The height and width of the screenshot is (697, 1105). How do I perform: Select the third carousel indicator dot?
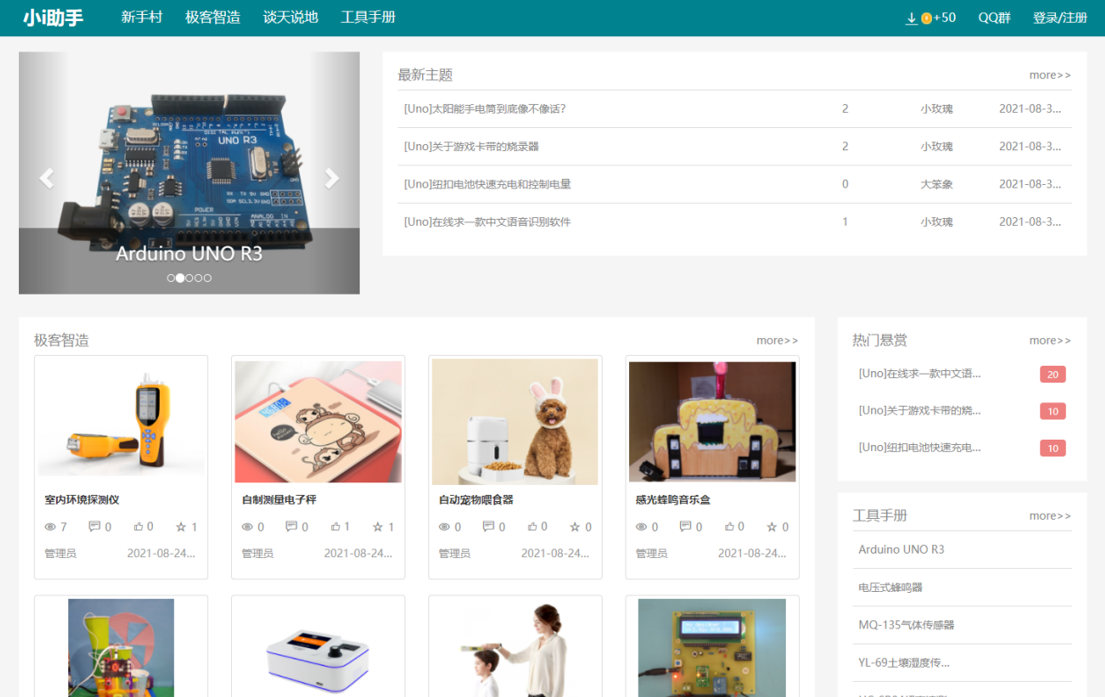[189, 278]
